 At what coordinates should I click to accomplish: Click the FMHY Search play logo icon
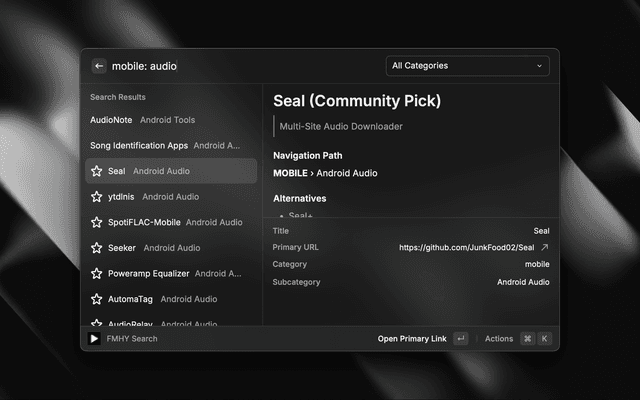click(x=94, y=338)
